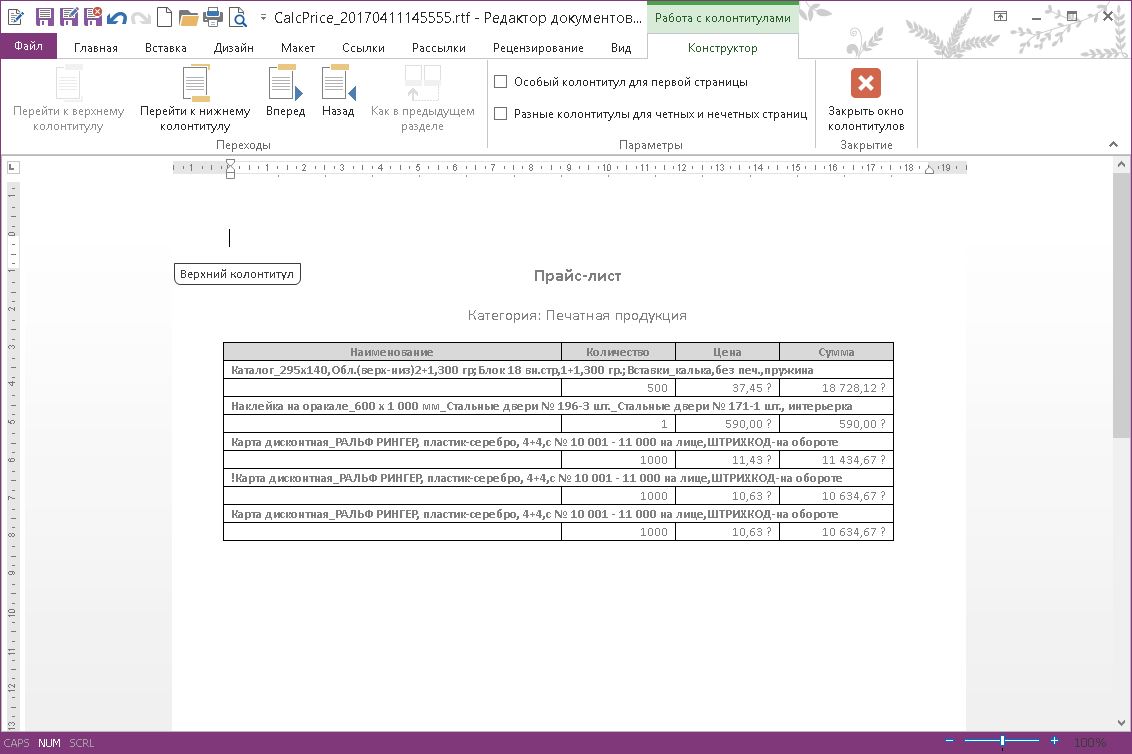The width and height of the screenshot is (1132, 754).
Task: Click Как в предыдущем разделе button
Action: 422,99
